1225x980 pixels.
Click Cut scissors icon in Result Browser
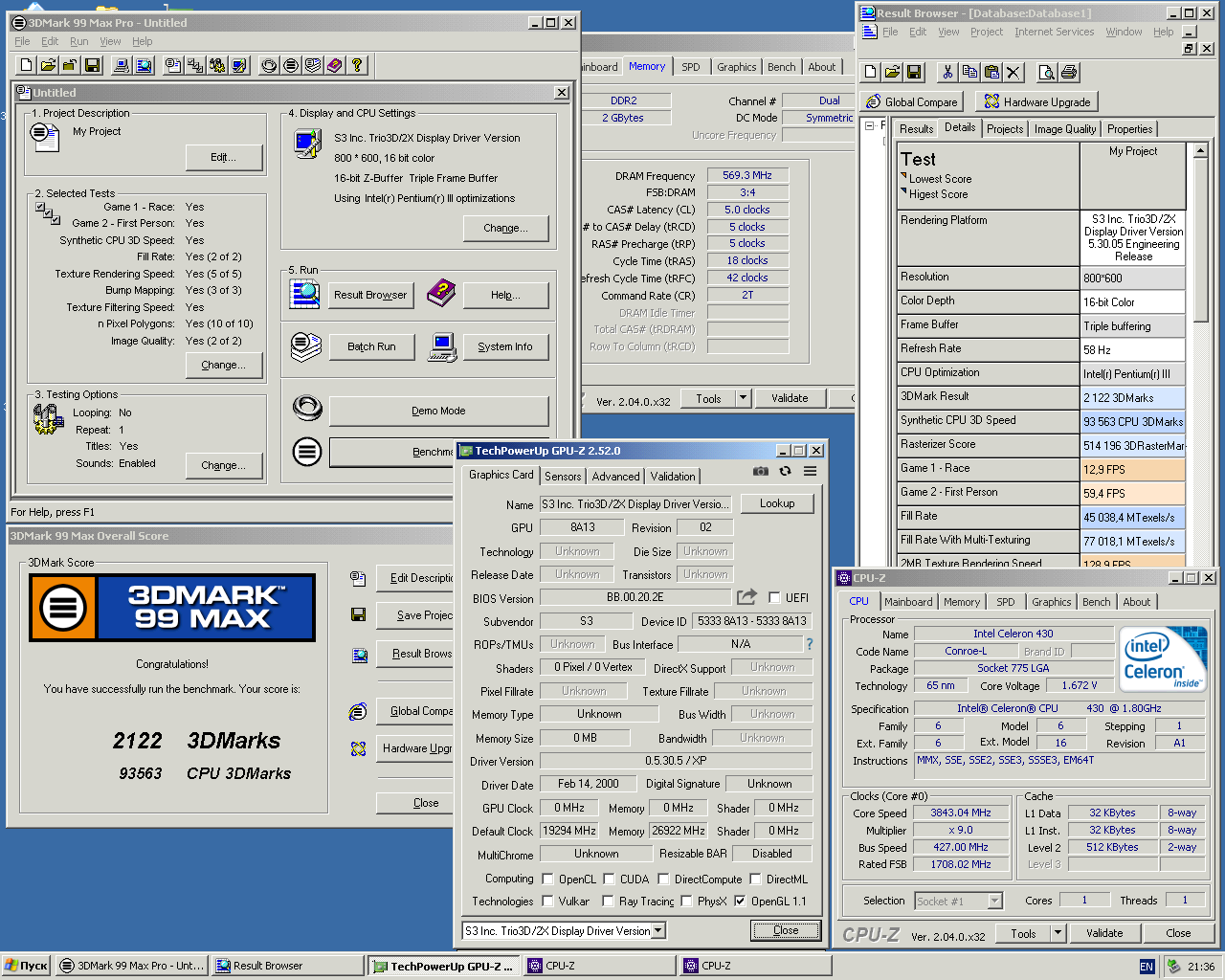(947, 72)
